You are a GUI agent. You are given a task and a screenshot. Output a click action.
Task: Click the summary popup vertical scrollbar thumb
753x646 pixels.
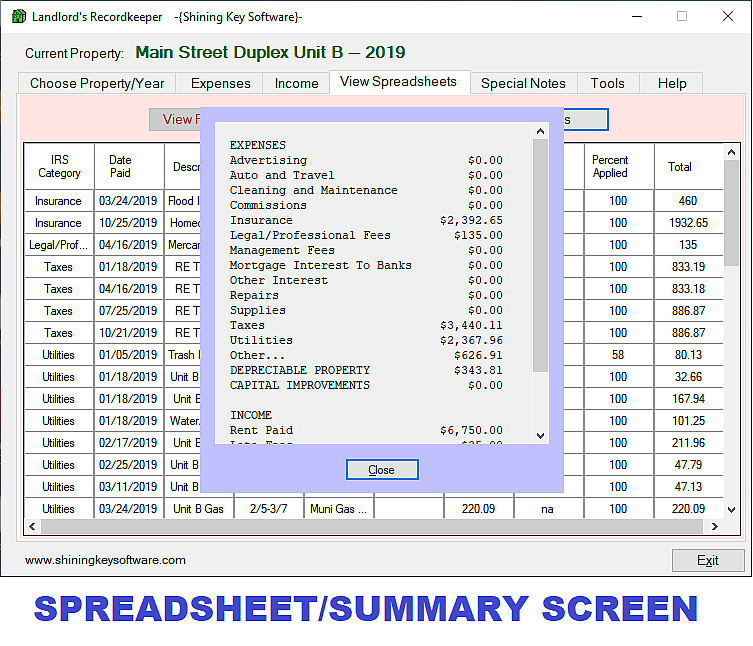point(540,255)
